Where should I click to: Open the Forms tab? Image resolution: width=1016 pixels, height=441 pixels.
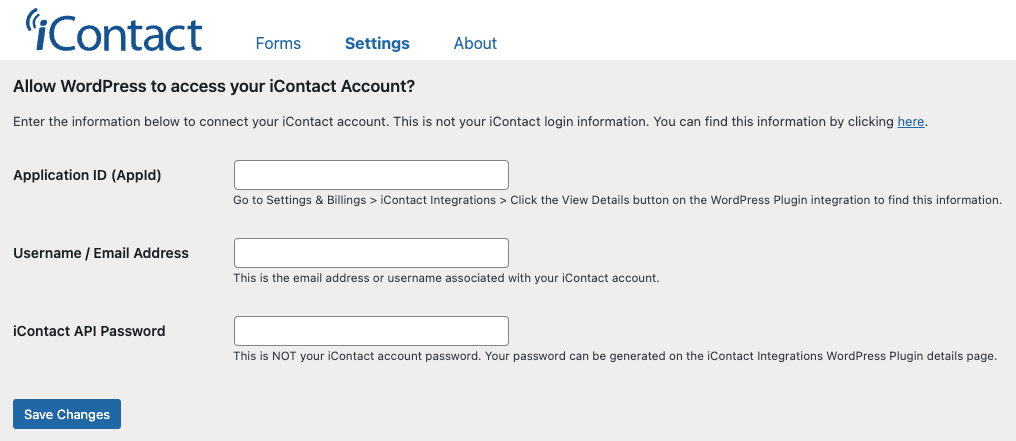[x=278, y=43]
